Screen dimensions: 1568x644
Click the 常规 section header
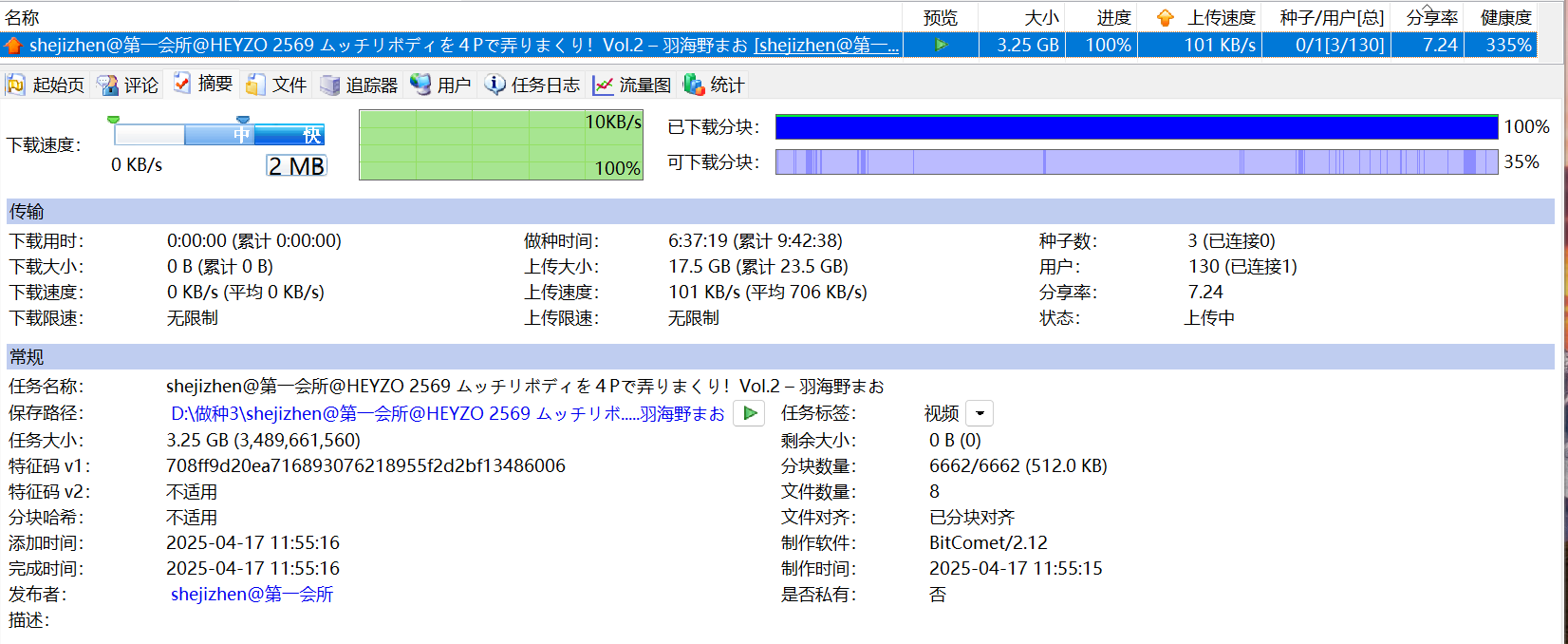coord(780,357)
